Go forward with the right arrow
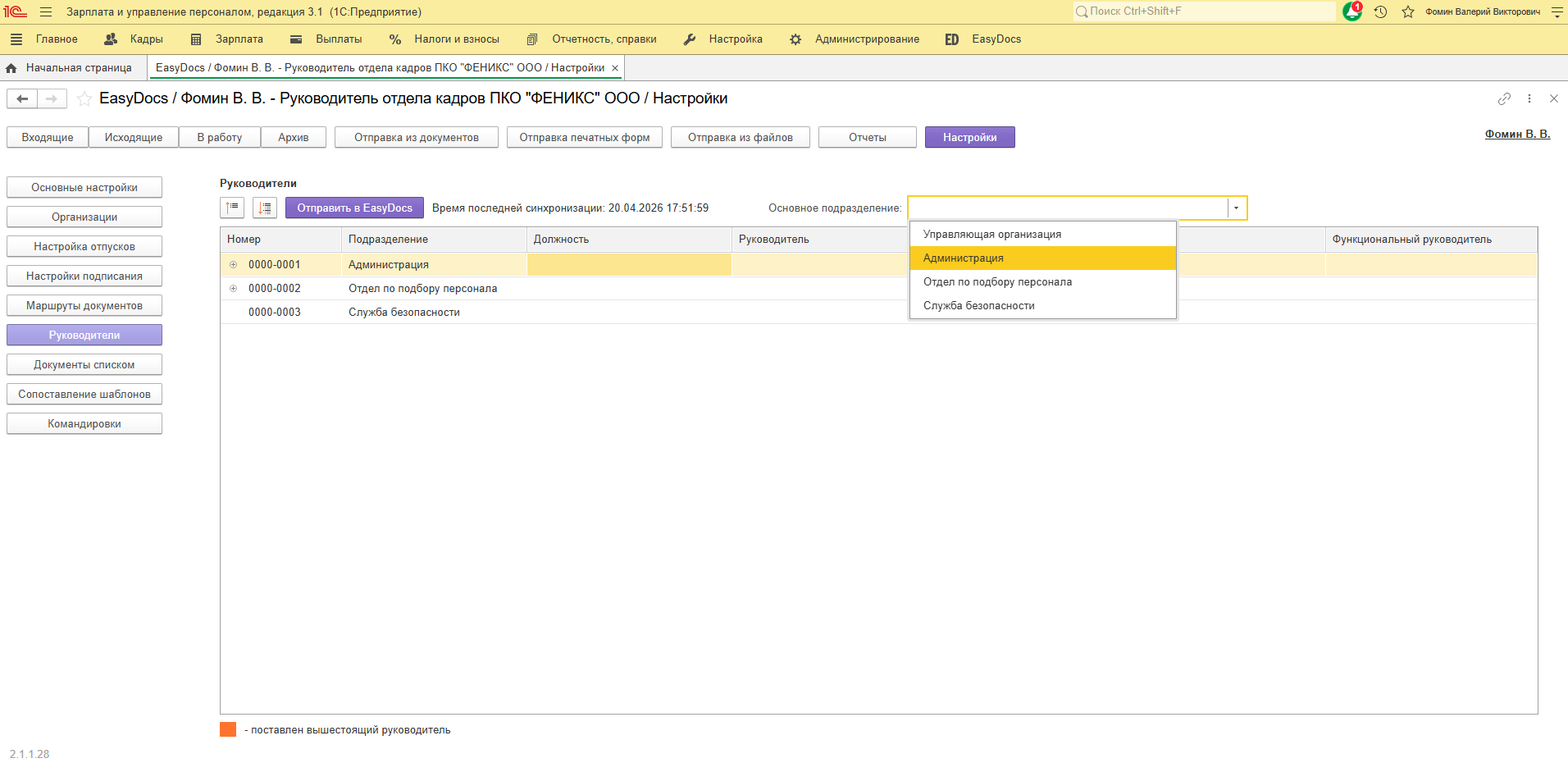This screenshot has width=1568, height=772. coord(52,98)
